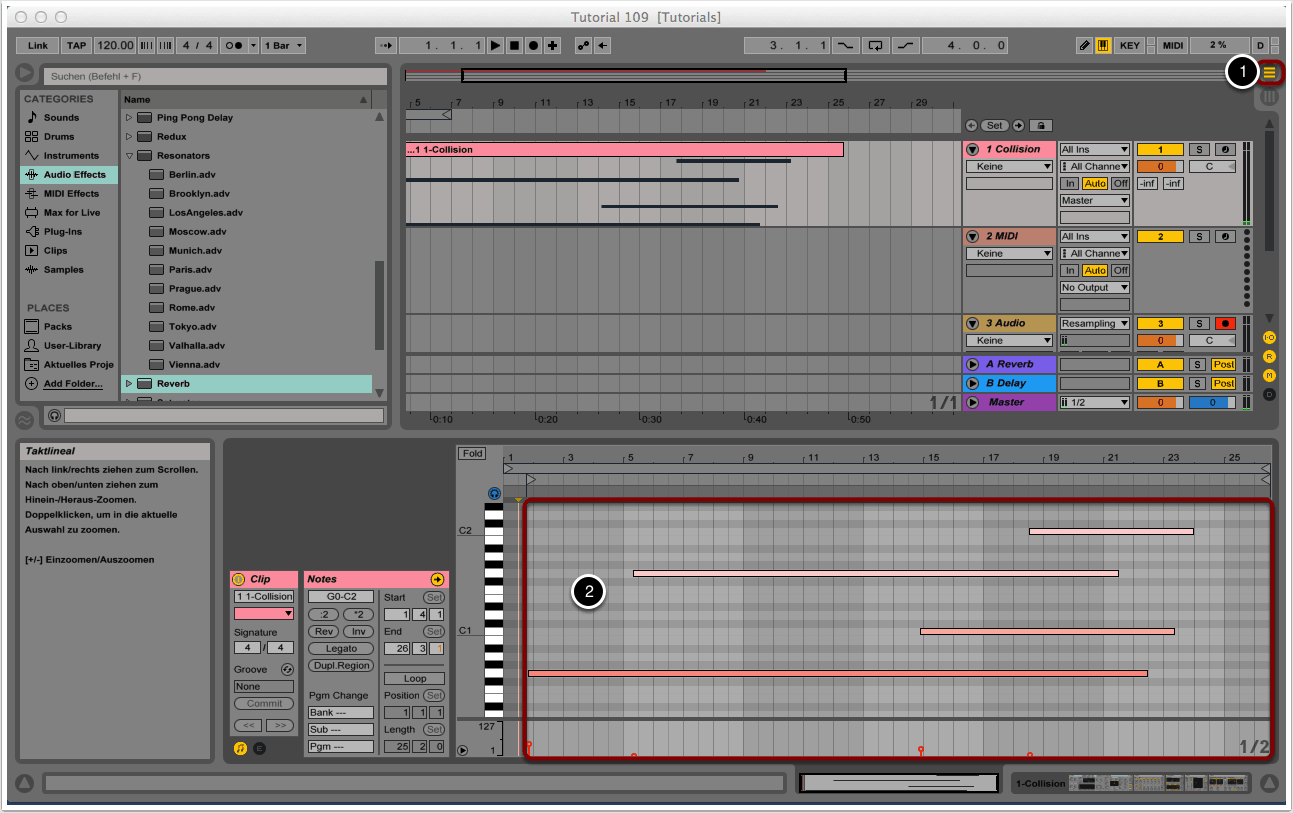This screenshot has height=813, width=1293.
Task: Select the MIDI Effects category in browser
Action: (x=71, y=193)
